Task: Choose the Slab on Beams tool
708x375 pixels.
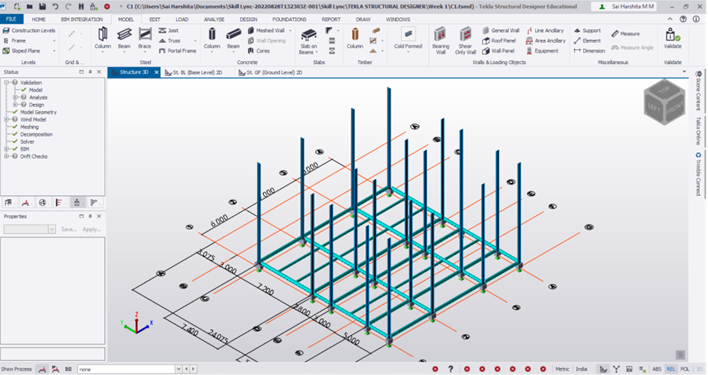Action: pos(308,41)
